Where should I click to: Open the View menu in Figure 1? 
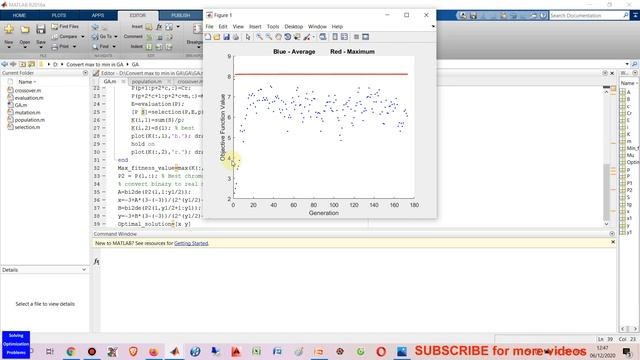238,27
